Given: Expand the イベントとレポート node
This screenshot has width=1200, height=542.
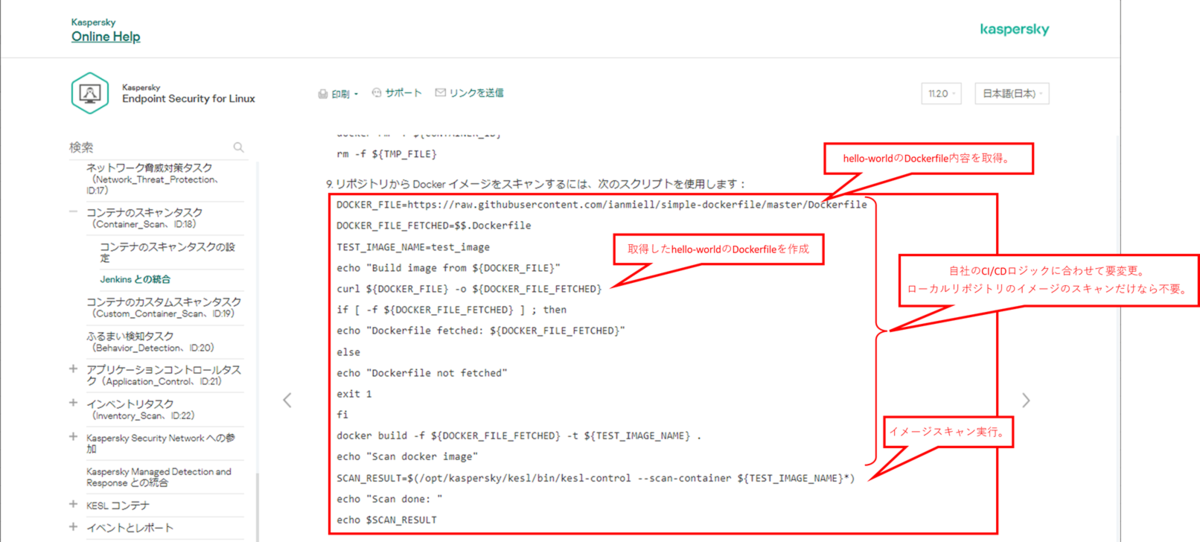Looking at the screenshot, I should click(74, 527).
